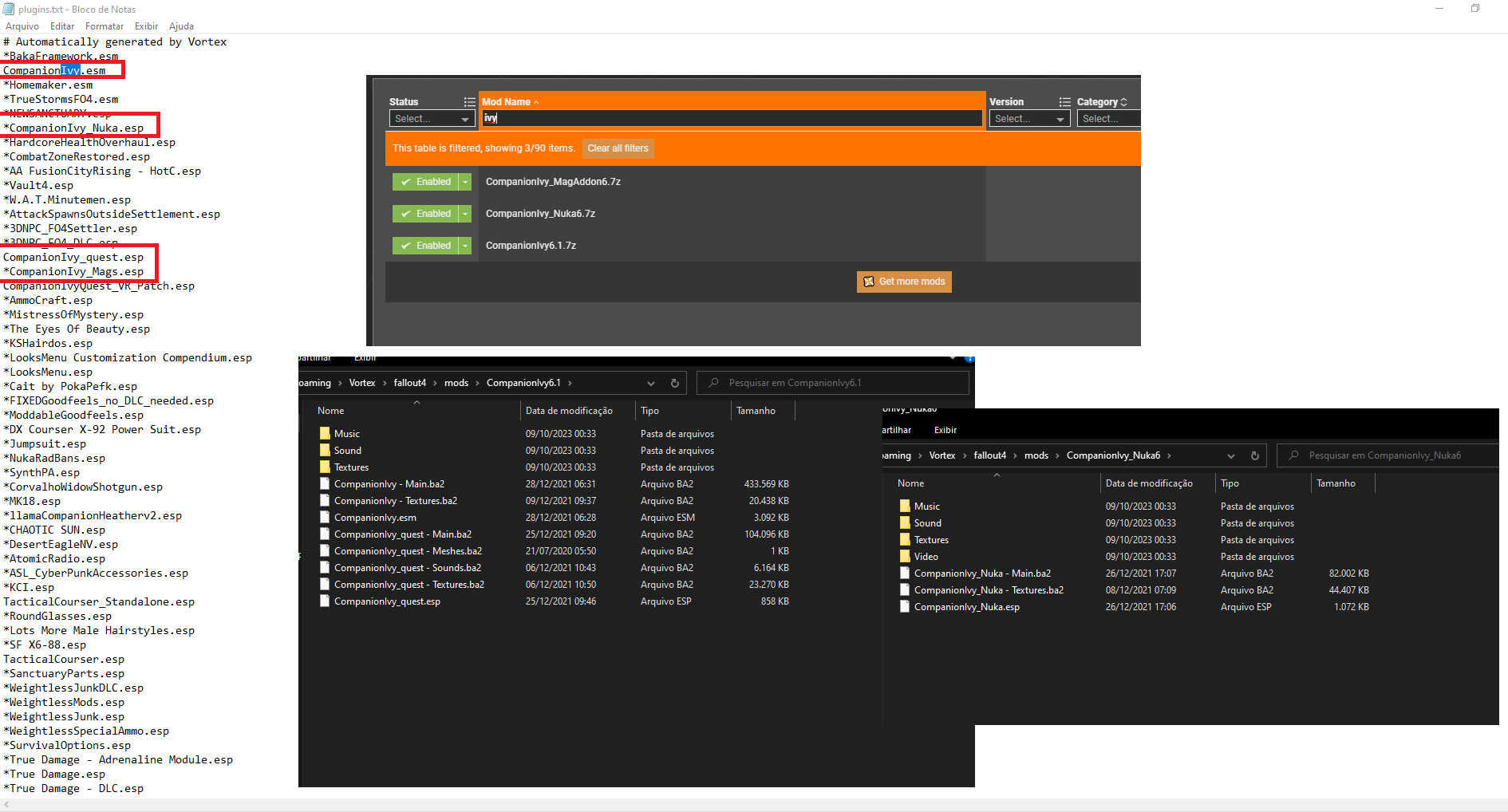The width and height of the screenshot is (1508, 812).
Task: Click the Get more mods button
Action: click(x=903, y=282)
